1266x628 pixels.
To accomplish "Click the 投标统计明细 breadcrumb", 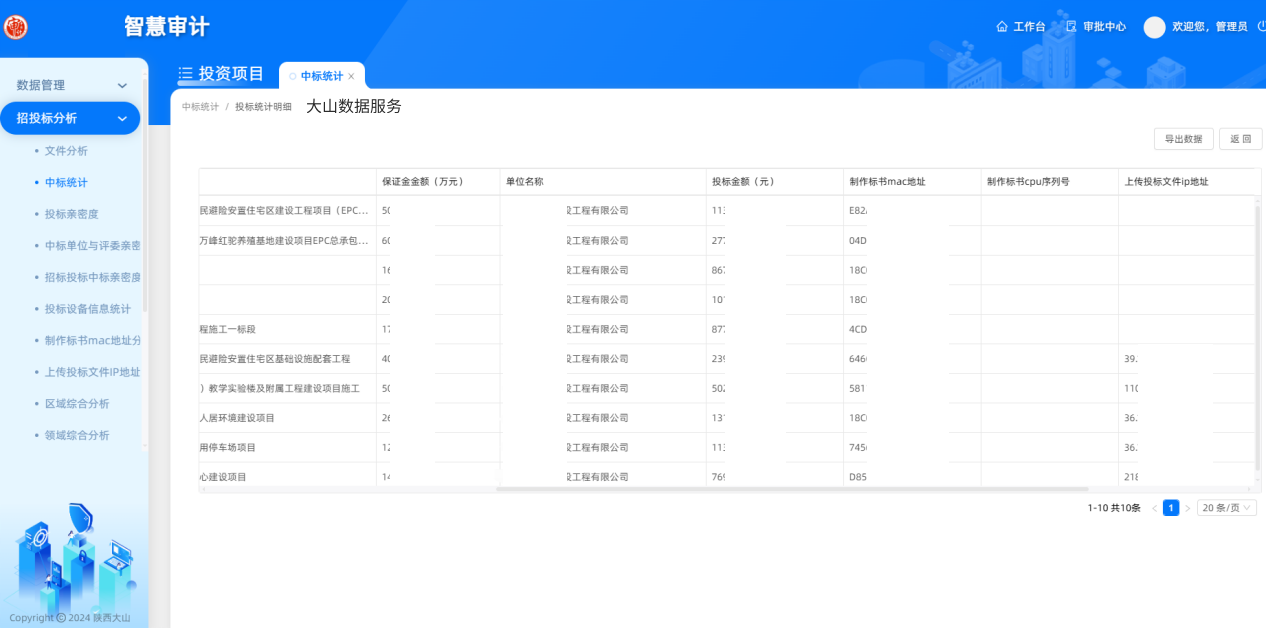I will 263,107.
